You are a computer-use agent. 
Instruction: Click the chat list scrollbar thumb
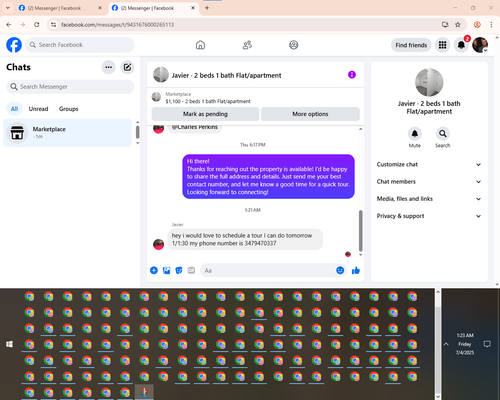pyautogui.click(x=137, y=132)
